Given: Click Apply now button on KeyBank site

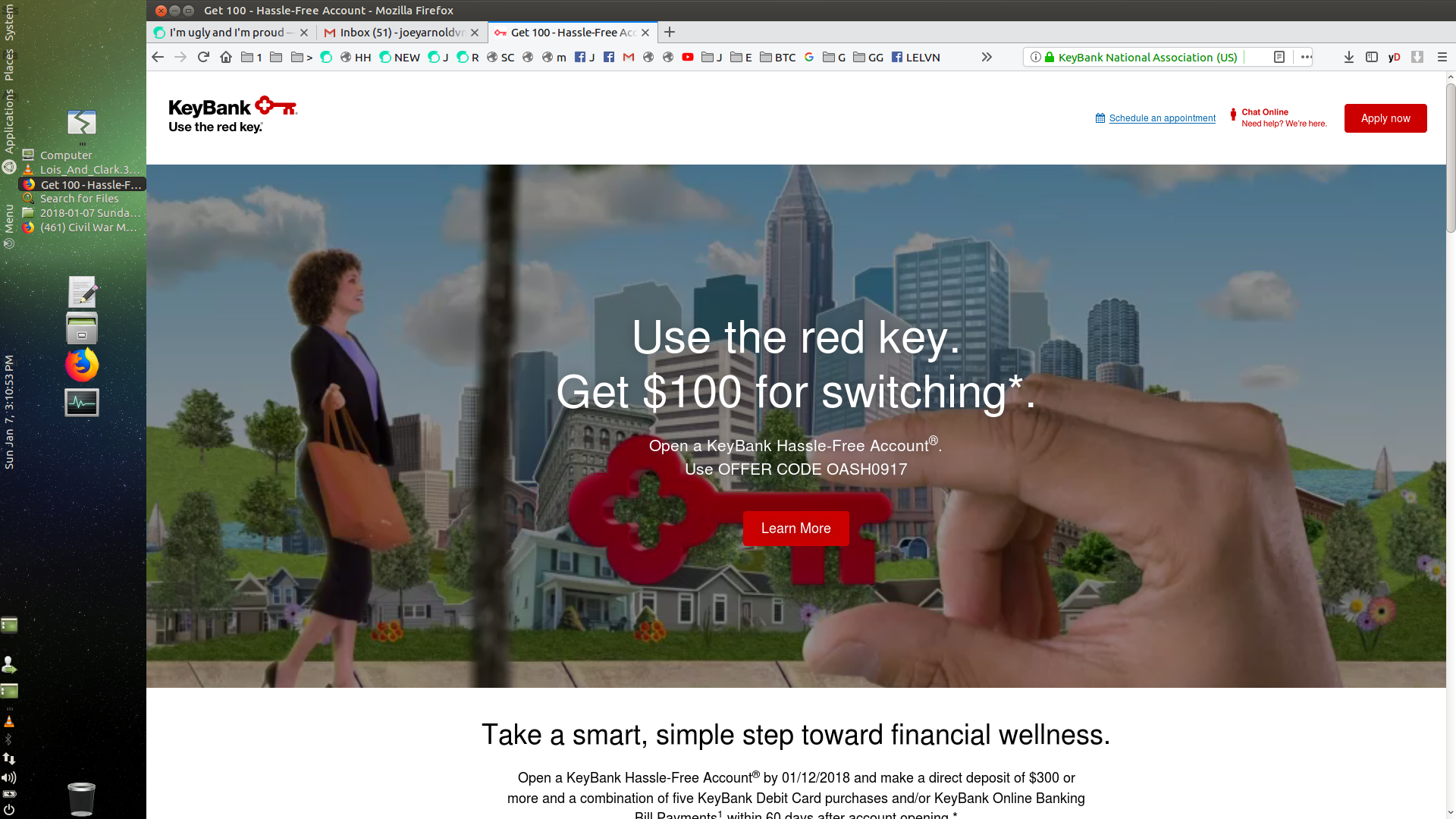Looking at the screenshot, I should click(x=1385, y=118).
